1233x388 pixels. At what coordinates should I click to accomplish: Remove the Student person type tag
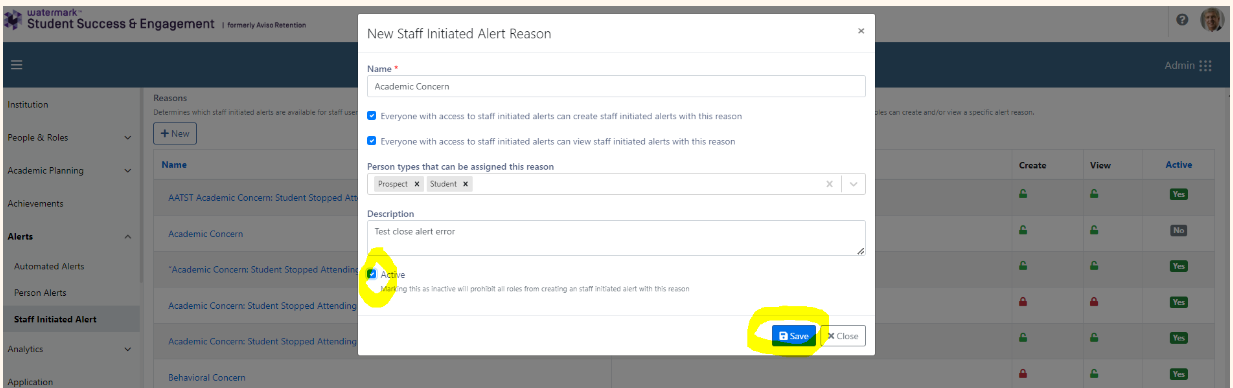466,184
